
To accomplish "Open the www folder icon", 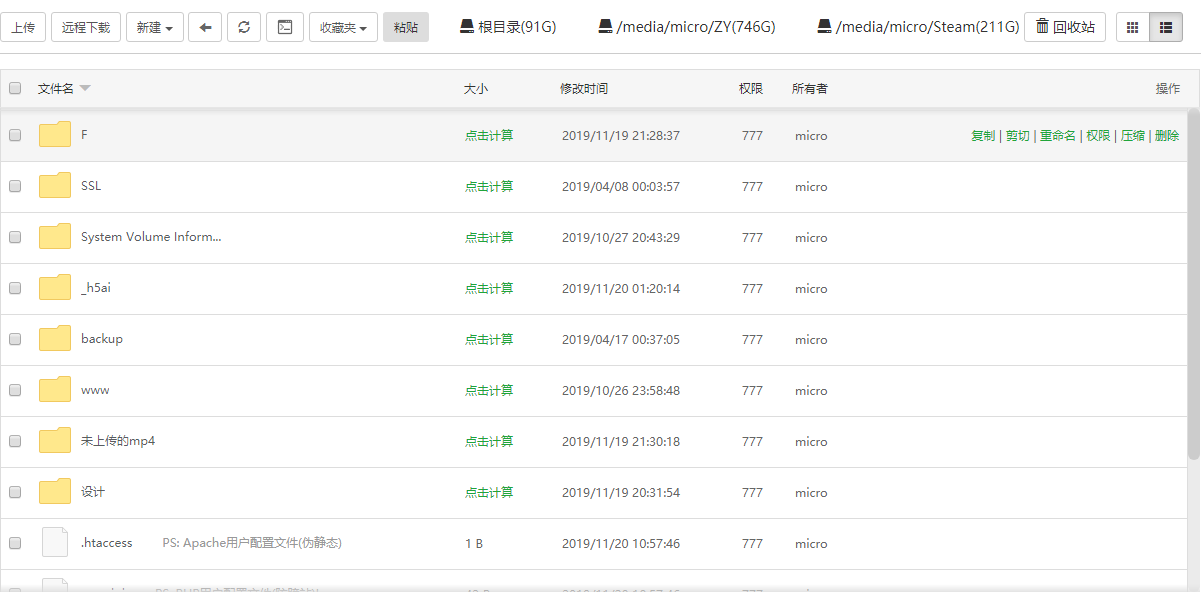I will 55,390.
